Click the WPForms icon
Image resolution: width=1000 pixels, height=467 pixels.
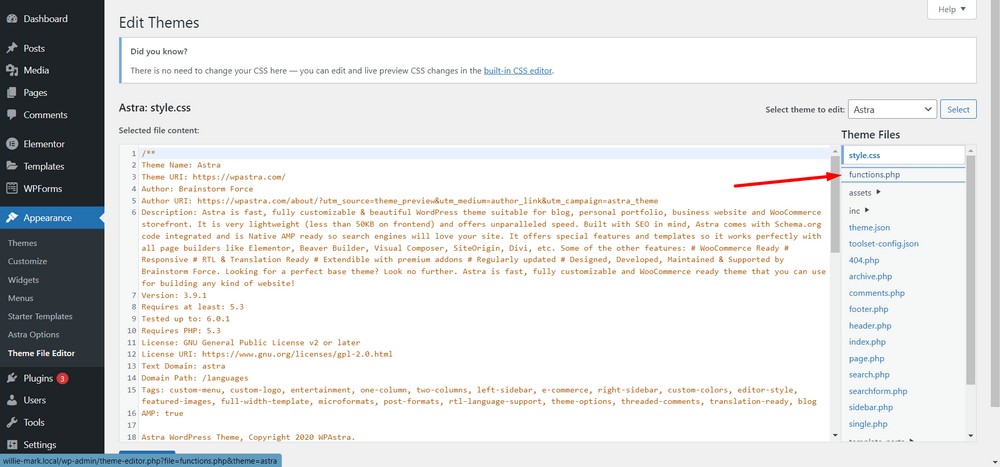click(x=11, y=189)
